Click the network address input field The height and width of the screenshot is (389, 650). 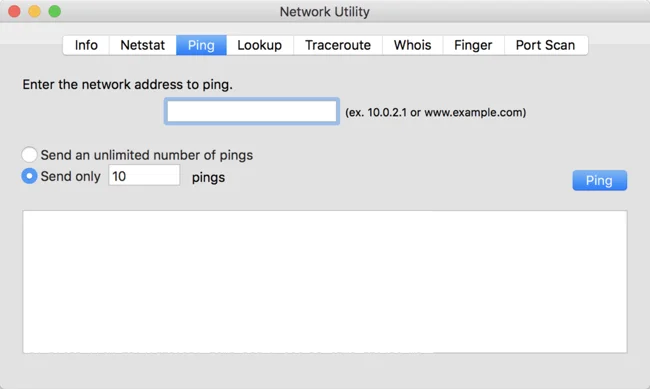252,111
